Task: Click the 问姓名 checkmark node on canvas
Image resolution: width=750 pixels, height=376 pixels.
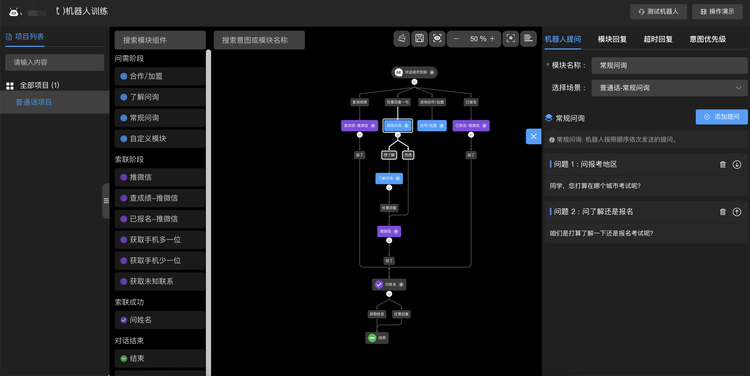Action: (x=389, y=285)
